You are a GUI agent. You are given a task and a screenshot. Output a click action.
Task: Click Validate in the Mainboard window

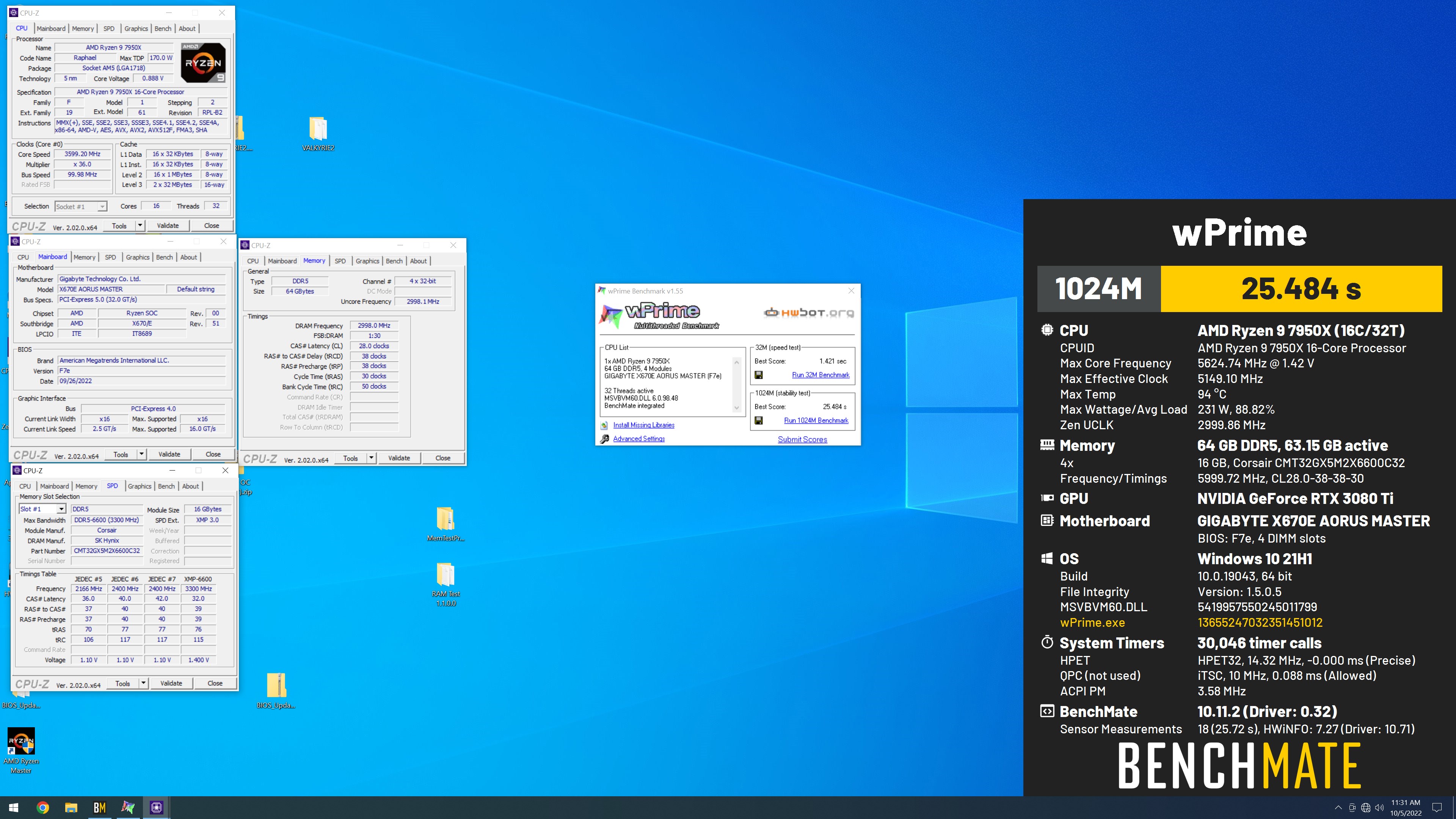pos(169,455)
